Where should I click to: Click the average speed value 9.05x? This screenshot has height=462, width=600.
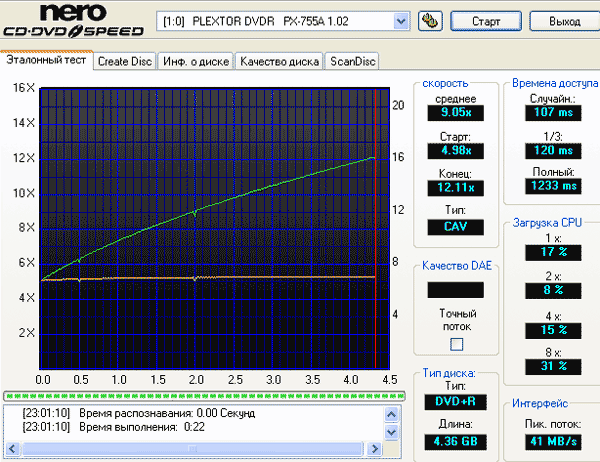[x=455, y=113]
